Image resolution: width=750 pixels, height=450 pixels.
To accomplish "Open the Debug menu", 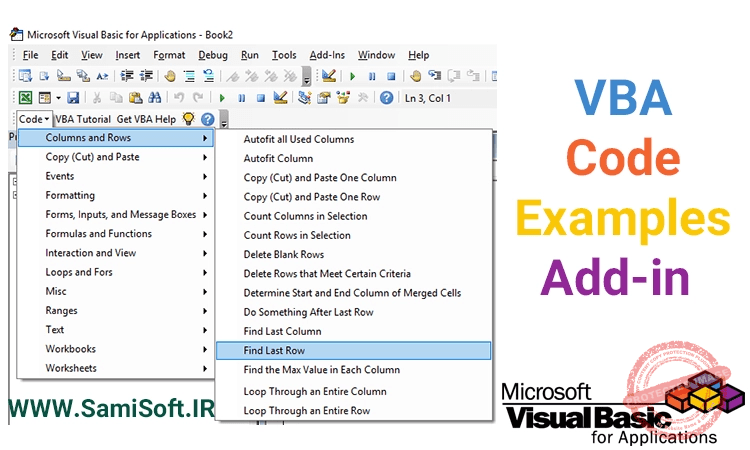I will point(213,55).
